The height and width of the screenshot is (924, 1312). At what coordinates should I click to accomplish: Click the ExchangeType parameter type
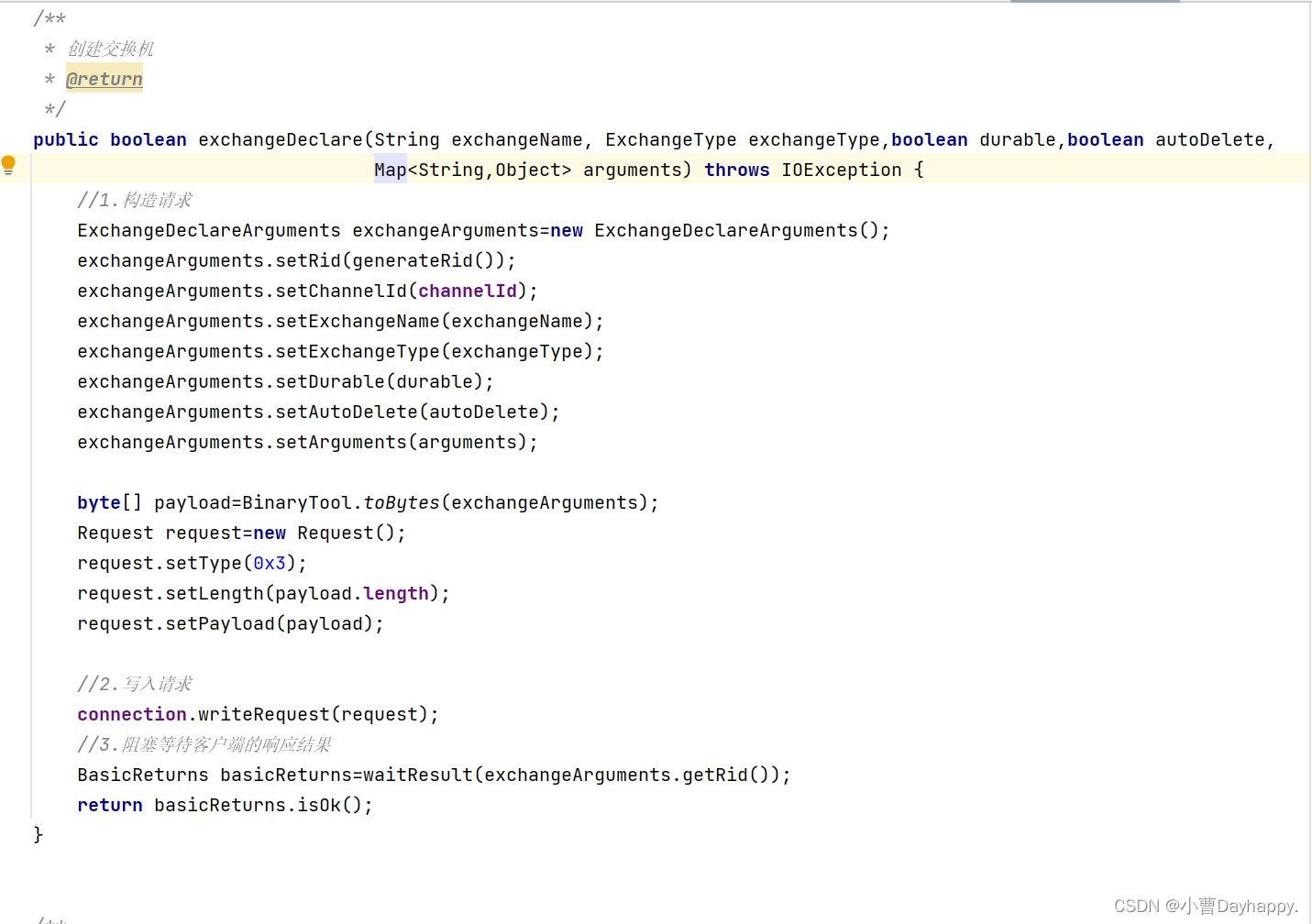point(671,139)
